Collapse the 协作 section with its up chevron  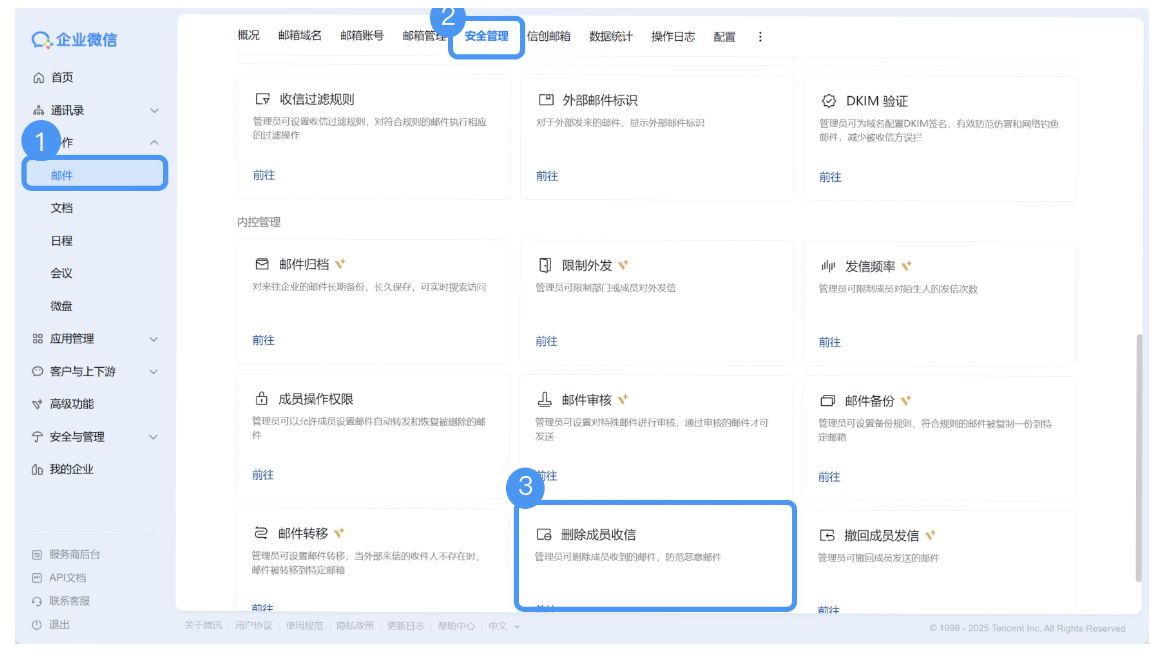(154, 142)
